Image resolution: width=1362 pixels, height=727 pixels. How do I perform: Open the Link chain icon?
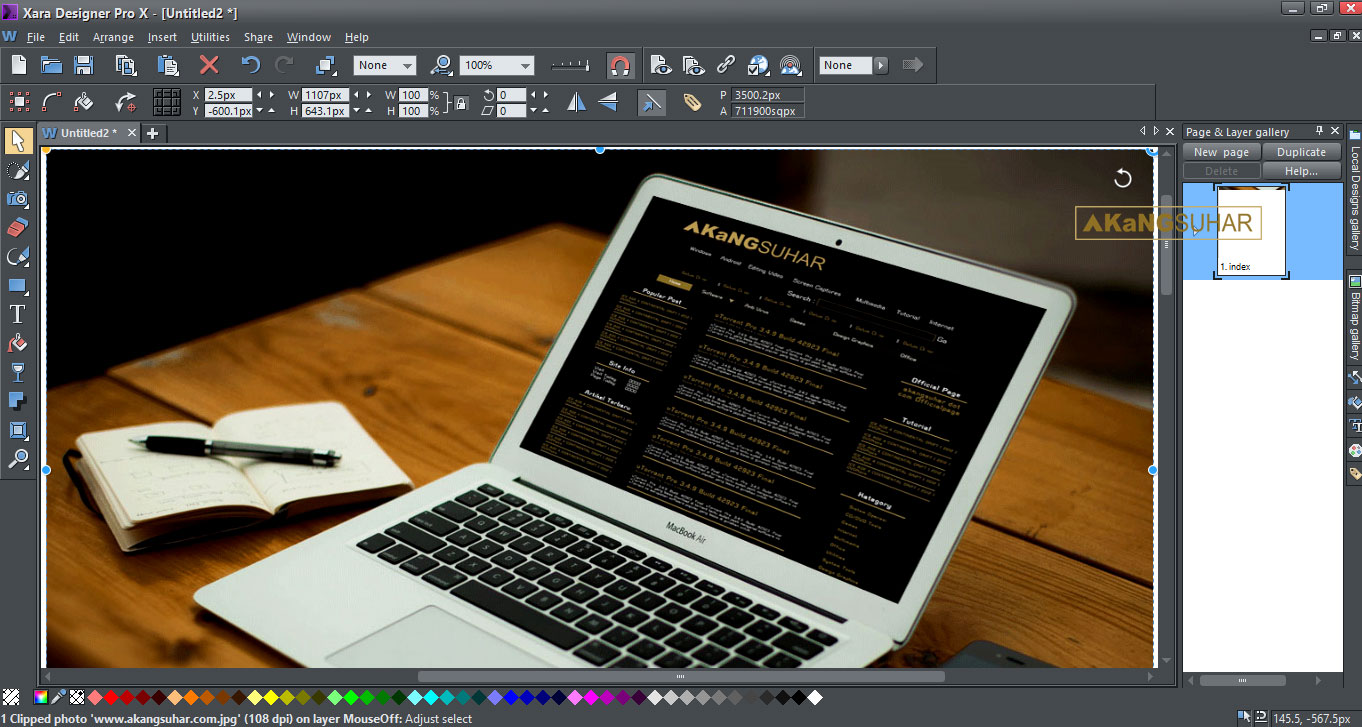[x=726, y=65]
